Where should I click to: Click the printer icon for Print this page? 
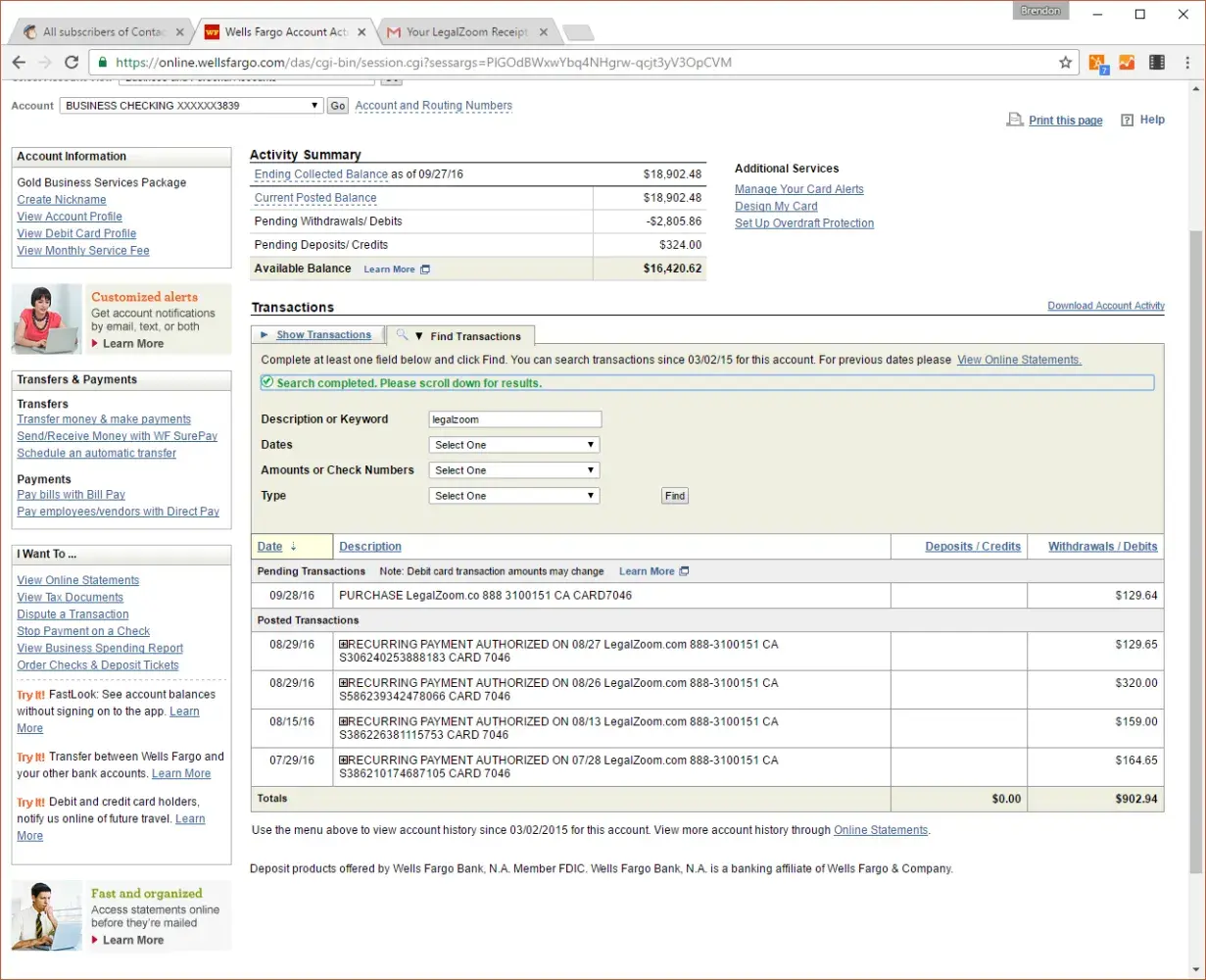(1015, 121)
